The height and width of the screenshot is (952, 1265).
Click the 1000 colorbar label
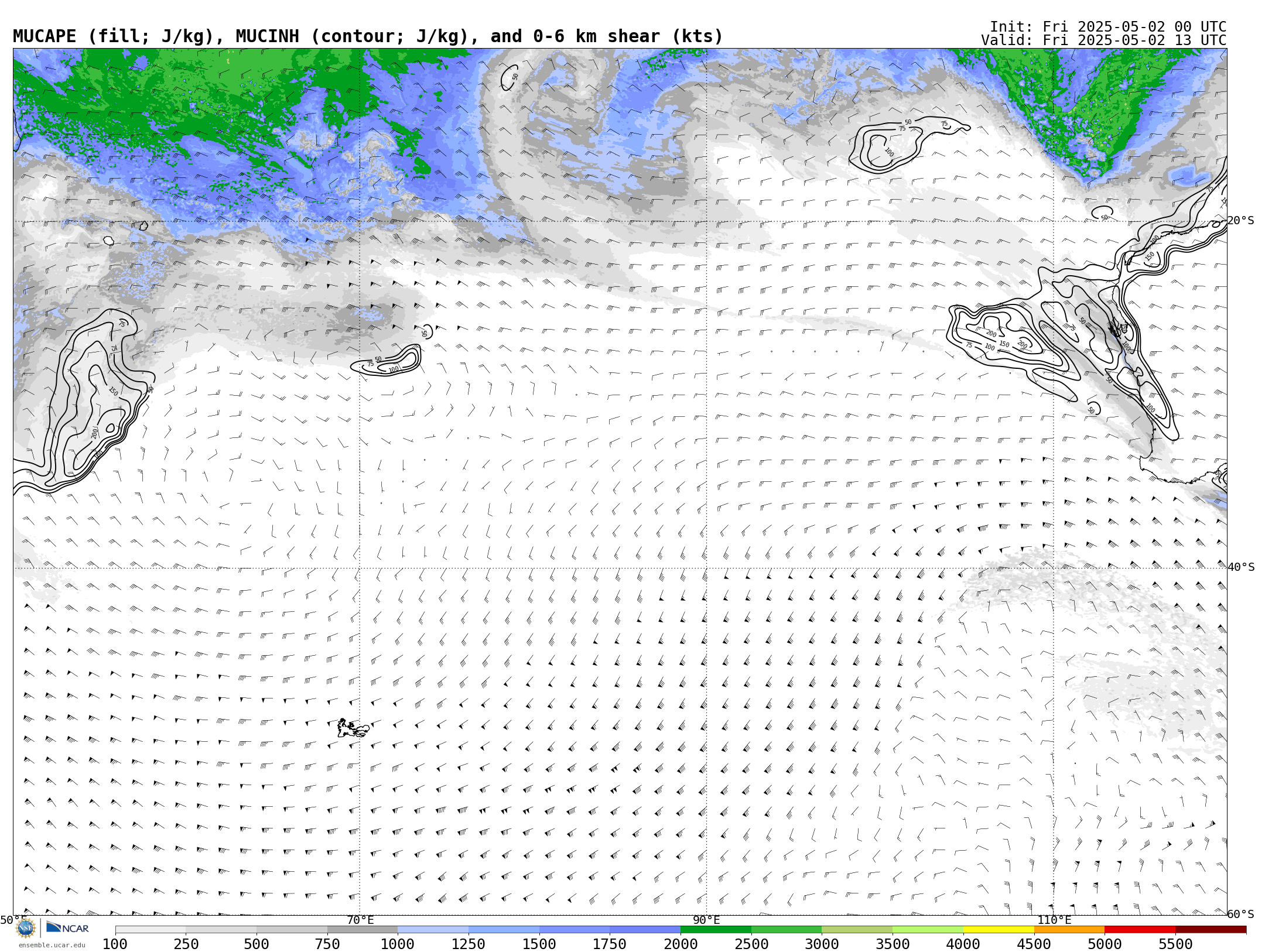398,944
